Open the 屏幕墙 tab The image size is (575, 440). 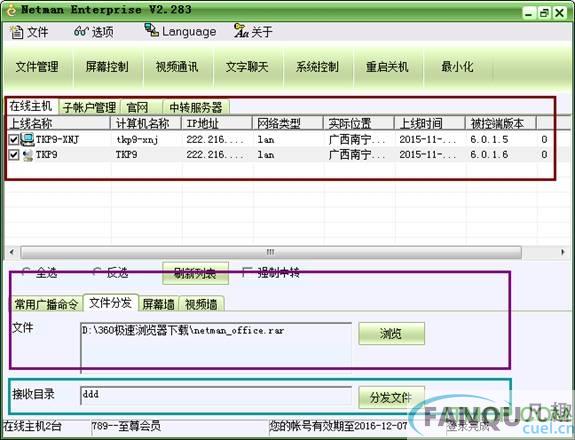[x=158, y=304]
